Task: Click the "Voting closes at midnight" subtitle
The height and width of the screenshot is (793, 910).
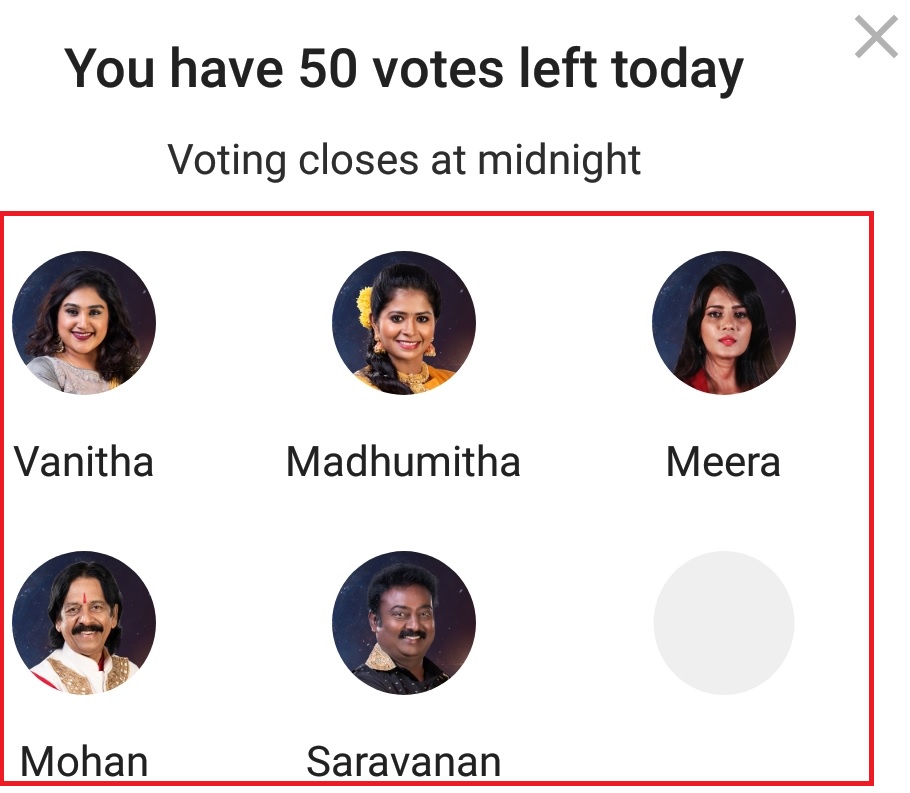Action: pos(404,159)
